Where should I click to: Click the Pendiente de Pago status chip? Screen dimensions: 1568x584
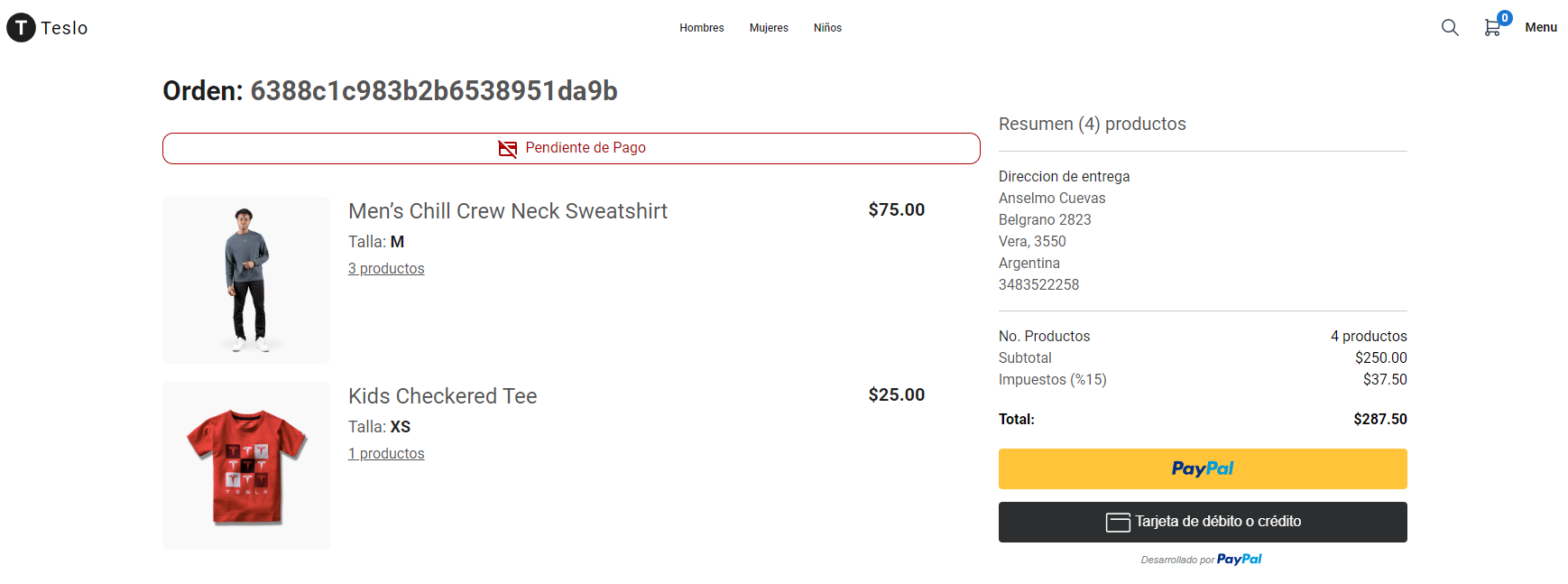pyautogui.click(x=571, y=148)
